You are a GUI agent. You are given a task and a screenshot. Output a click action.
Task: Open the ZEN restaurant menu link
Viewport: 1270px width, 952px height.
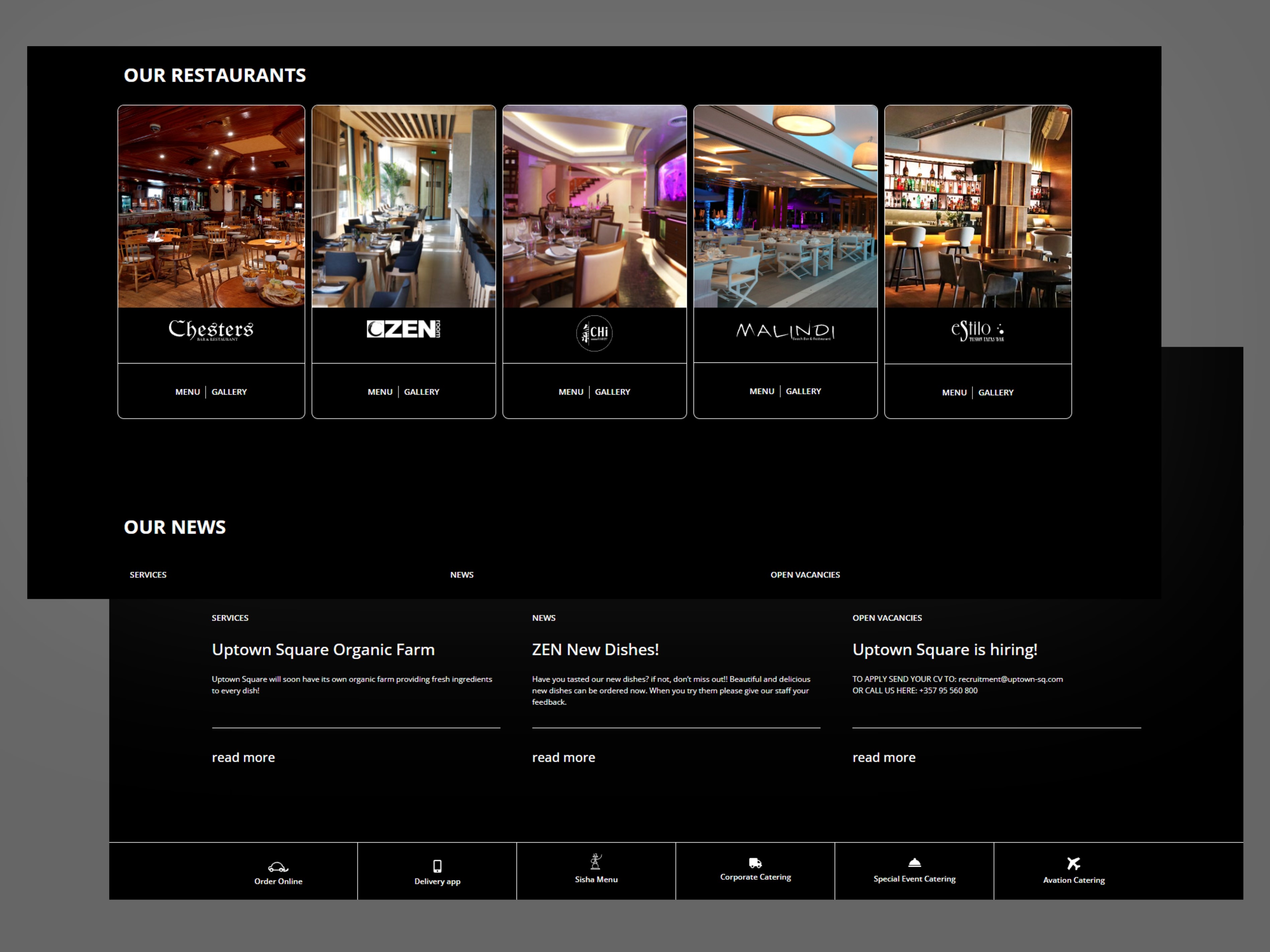pos(379,392)
